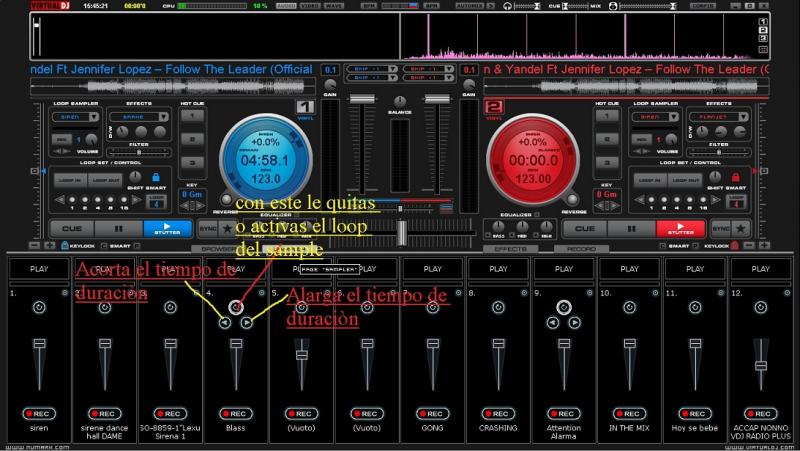Toggle loop mode on sample 1 siren
800x451 pixels.
39,307
